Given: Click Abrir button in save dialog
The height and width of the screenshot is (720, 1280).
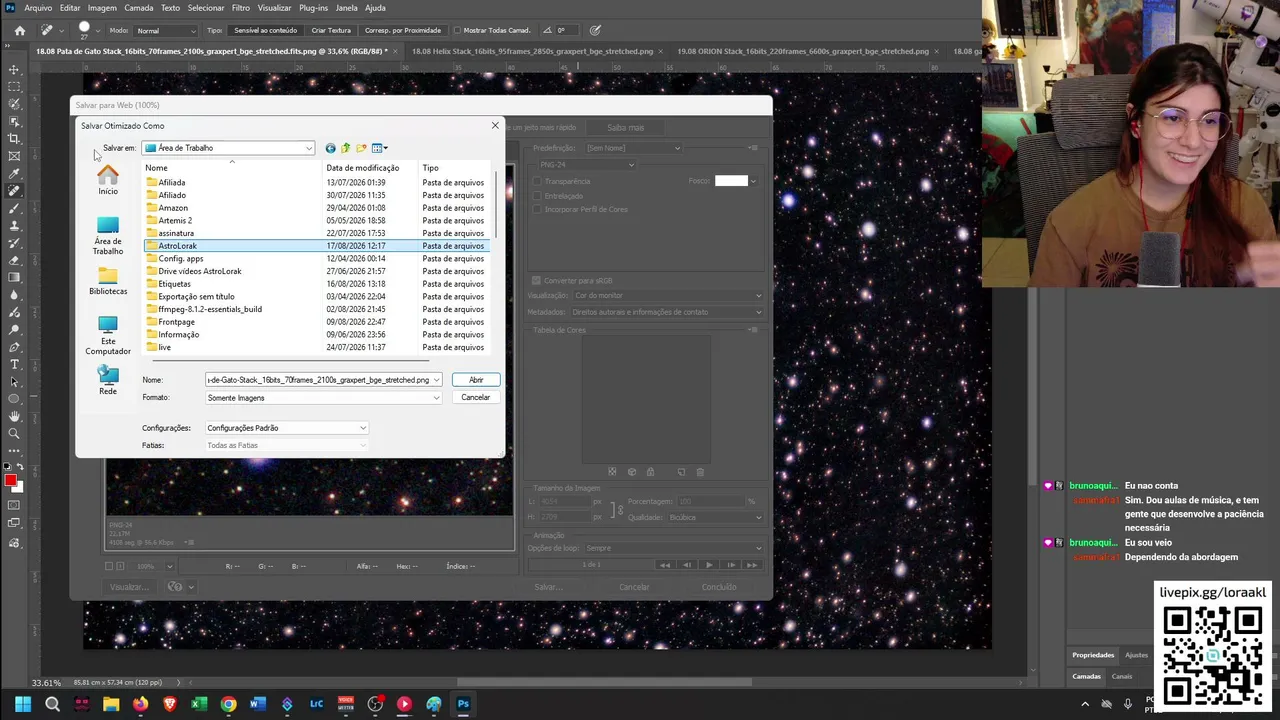Looking at the screenshot, I should [x=476, y=380].
